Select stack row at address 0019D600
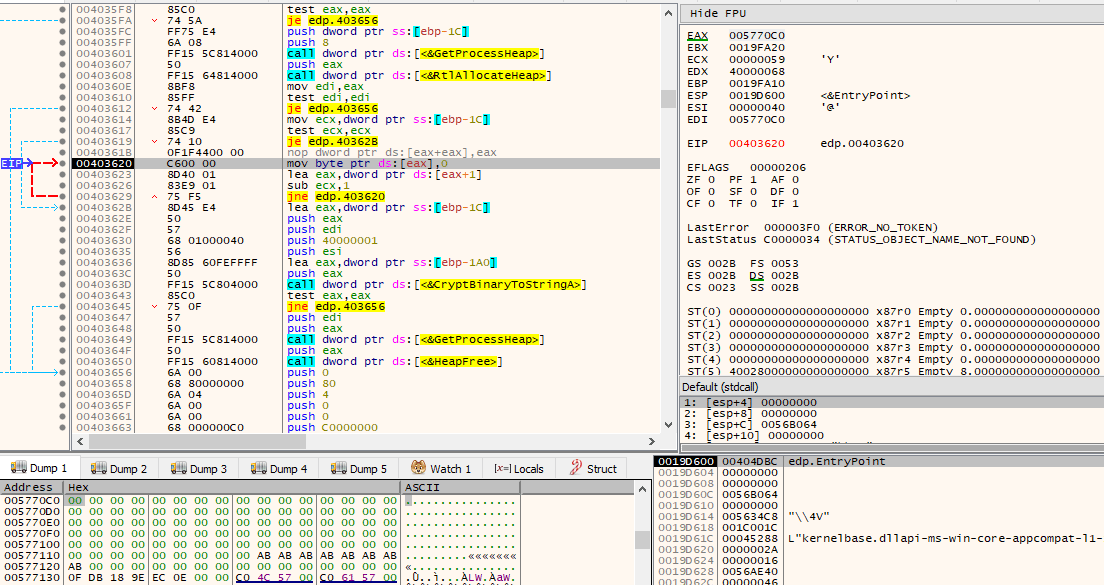 click(x=878, y=461)
